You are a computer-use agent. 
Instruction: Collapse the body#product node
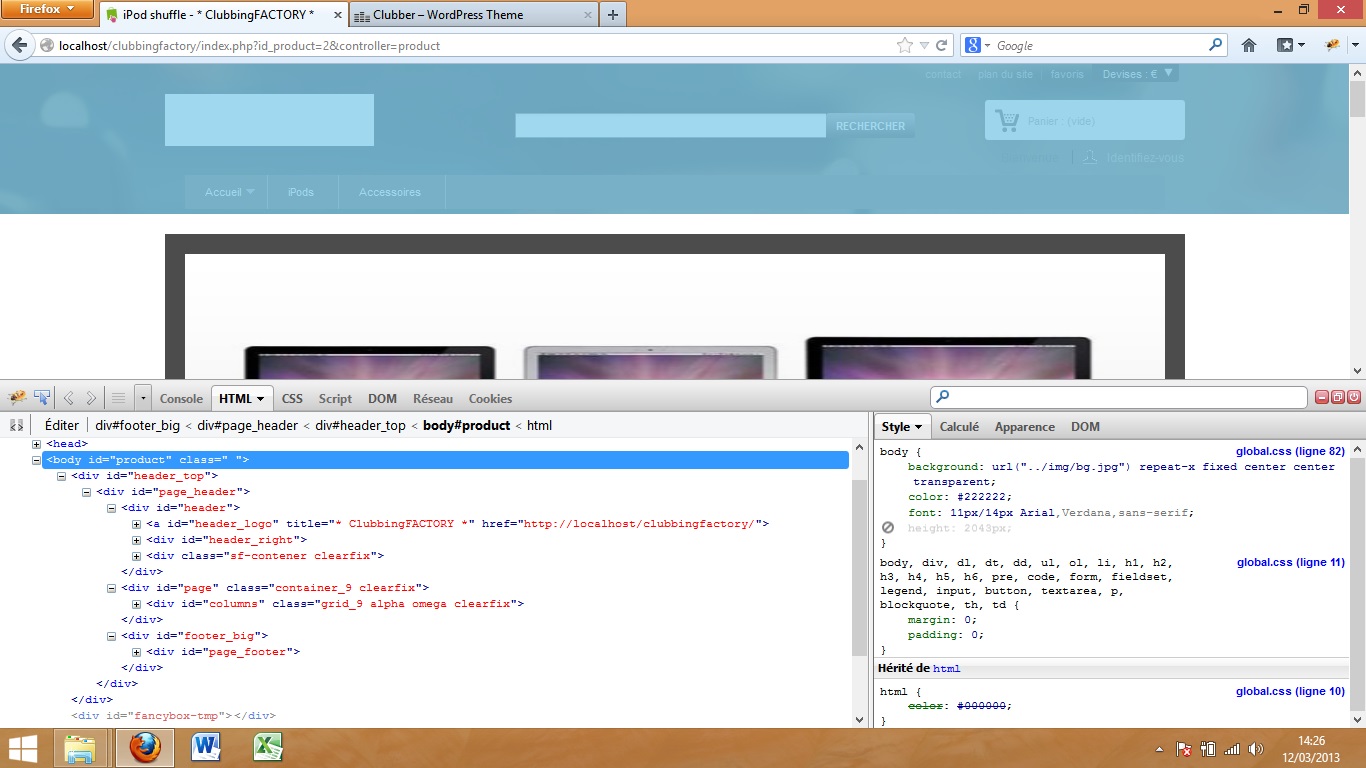[37, 460]
